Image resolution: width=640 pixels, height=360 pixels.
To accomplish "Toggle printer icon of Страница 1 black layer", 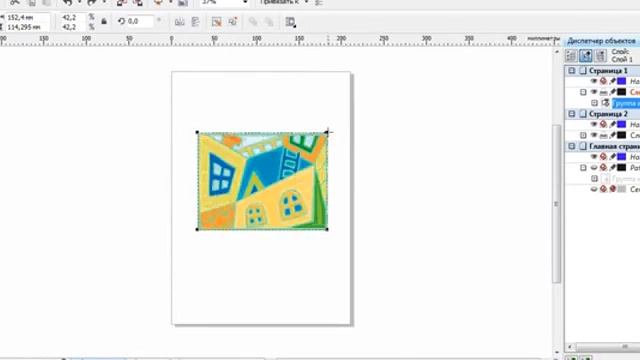I will click(x=603, y=93).
